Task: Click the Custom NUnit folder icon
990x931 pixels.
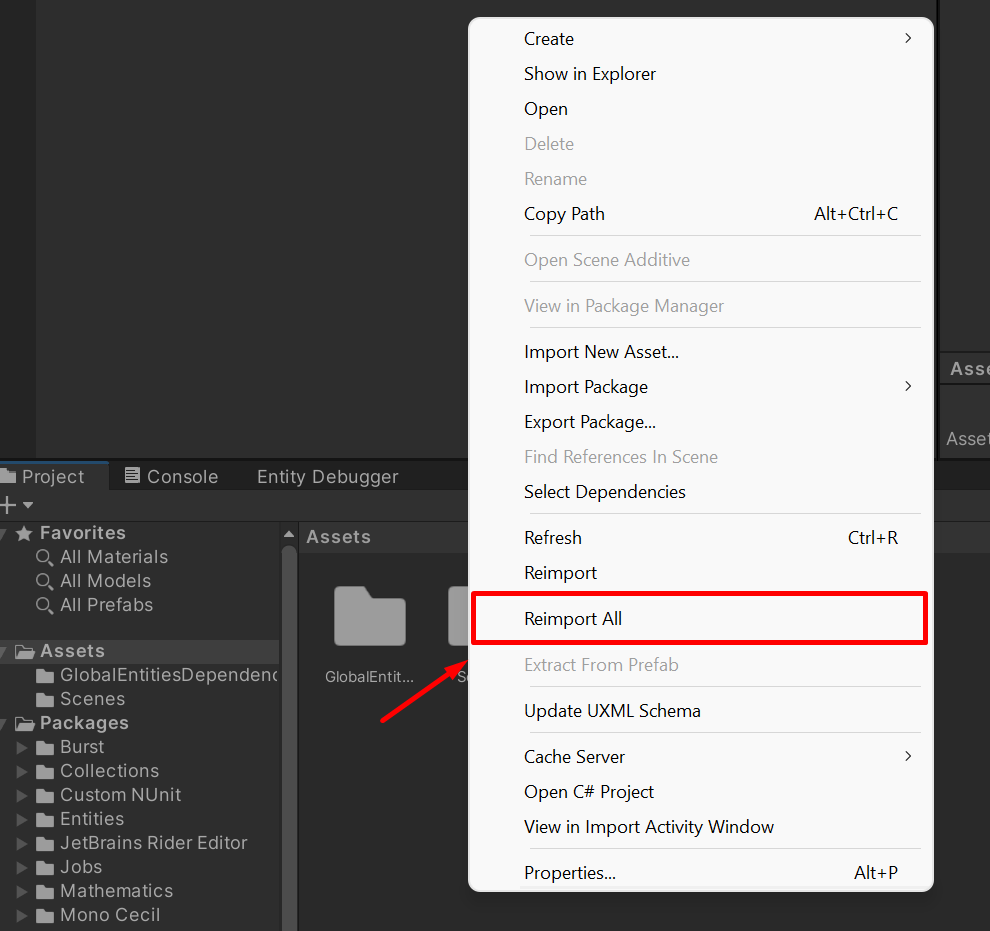Action: (x=45, y=796)
